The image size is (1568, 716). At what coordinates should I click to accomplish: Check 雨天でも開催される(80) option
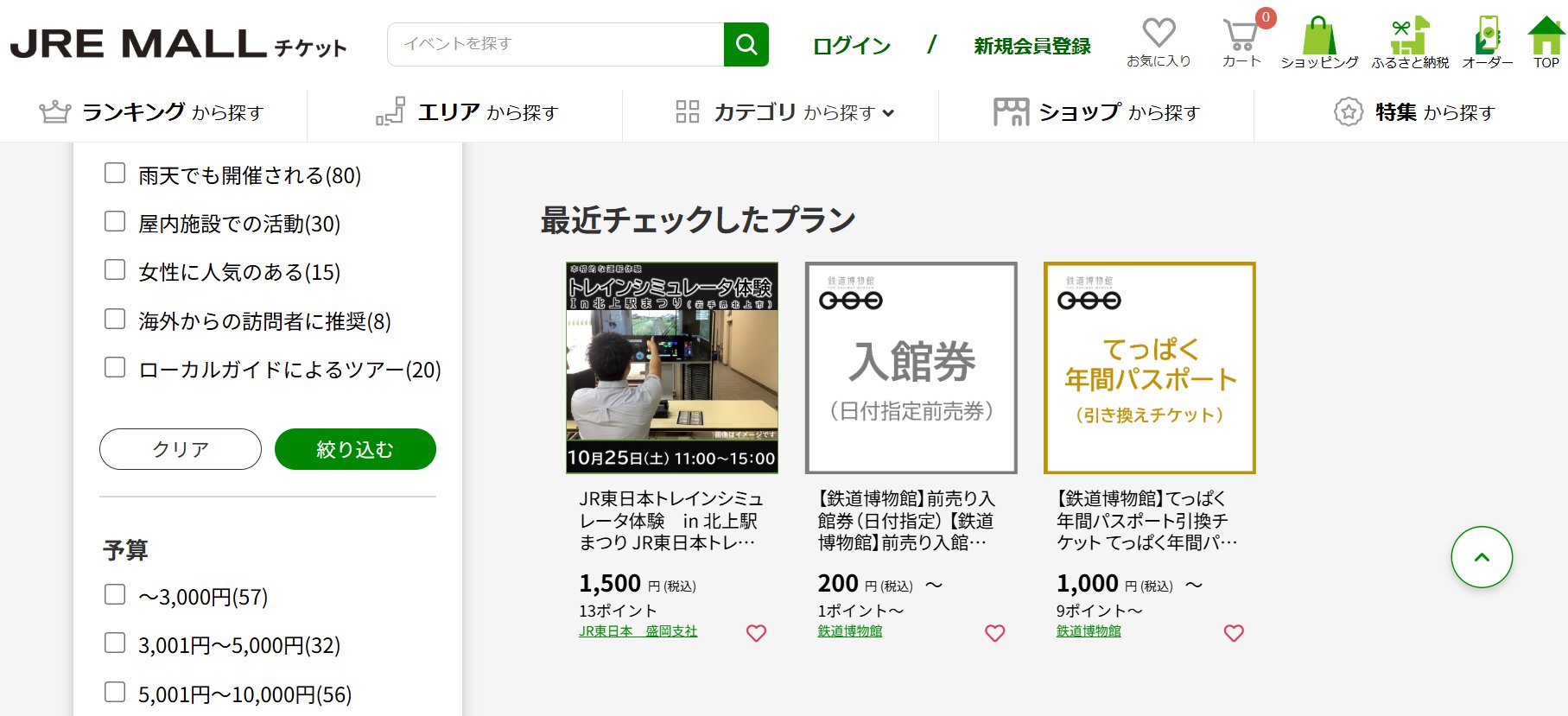pos(115,173)
